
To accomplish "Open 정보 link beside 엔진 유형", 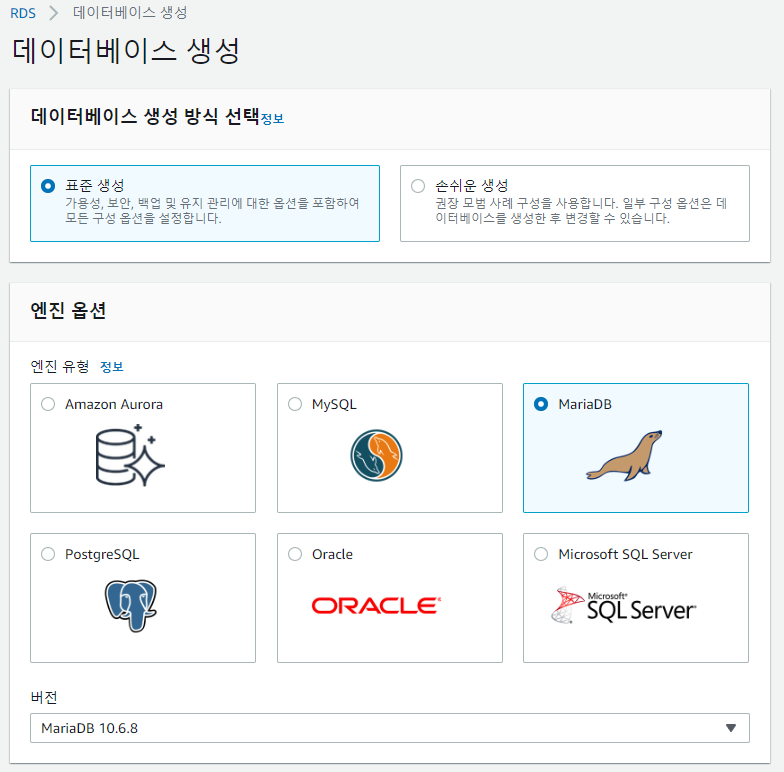I will pyautogui.click(x=112, y=366).
